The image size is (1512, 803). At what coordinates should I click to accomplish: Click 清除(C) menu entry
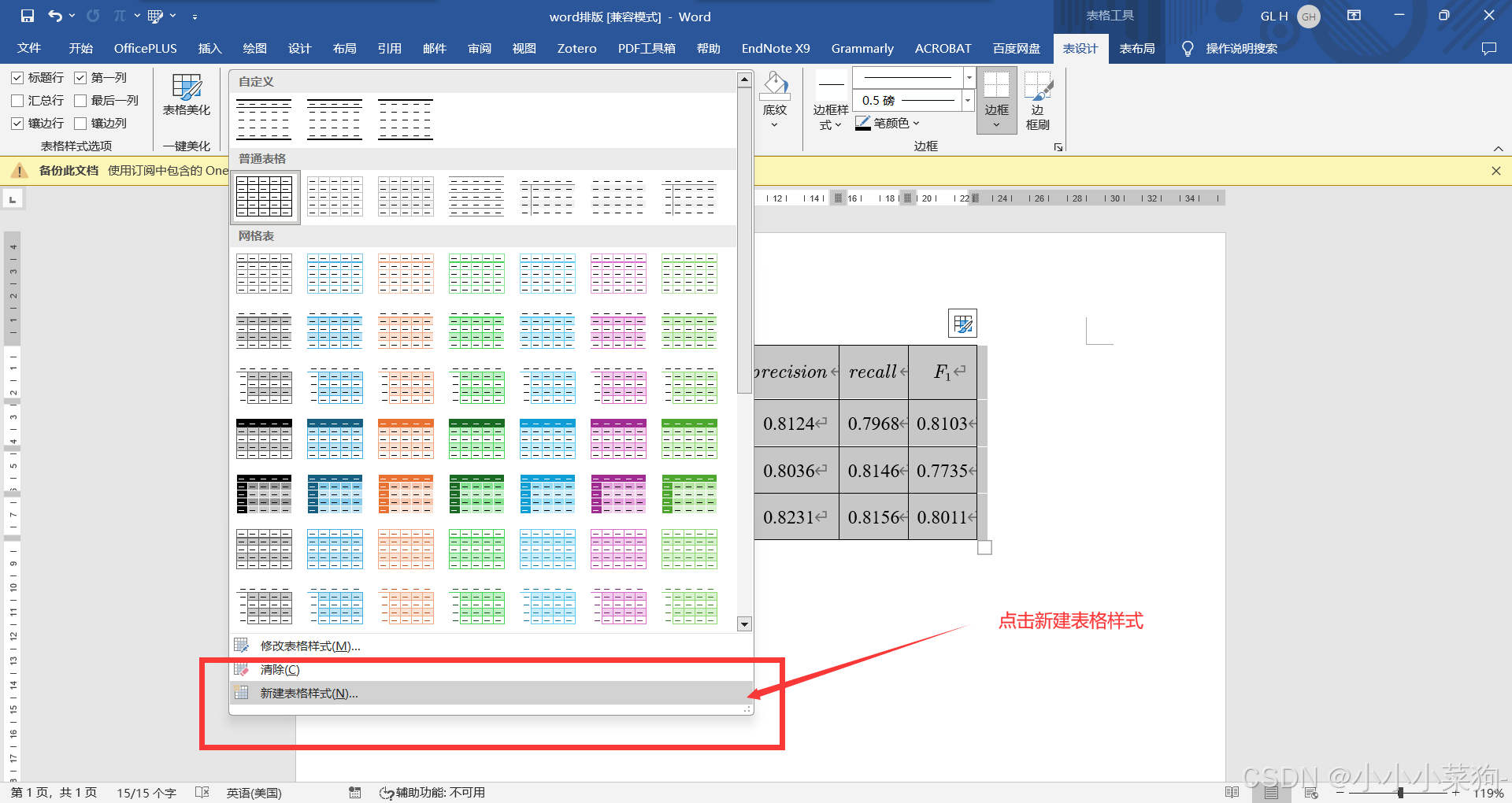[x=491, y=669]
